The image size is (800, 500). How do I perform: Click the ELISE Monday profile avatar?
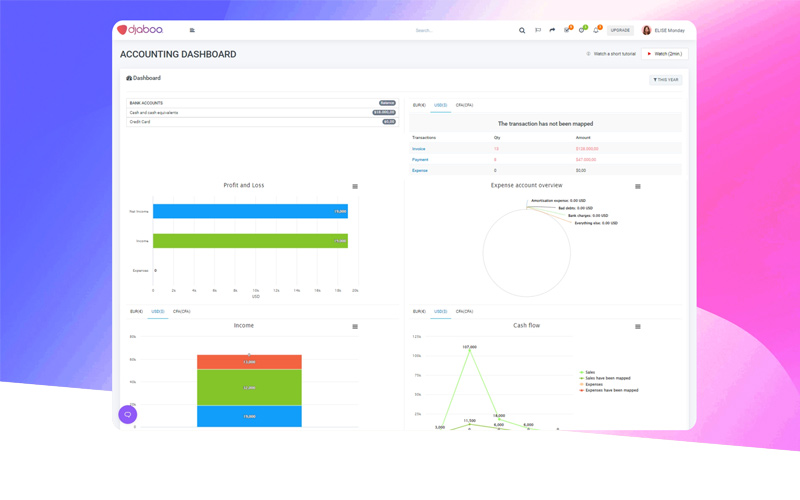pos(646,30)
